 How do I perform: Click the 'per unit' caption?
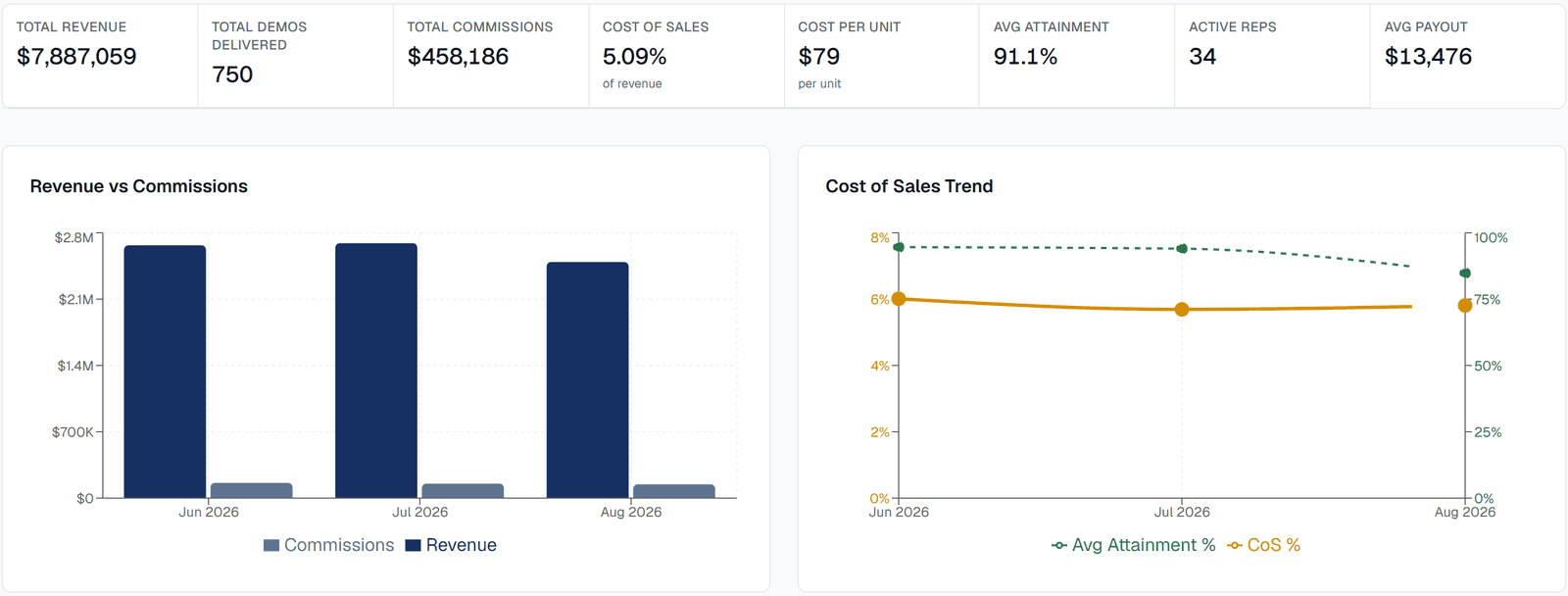819,83
